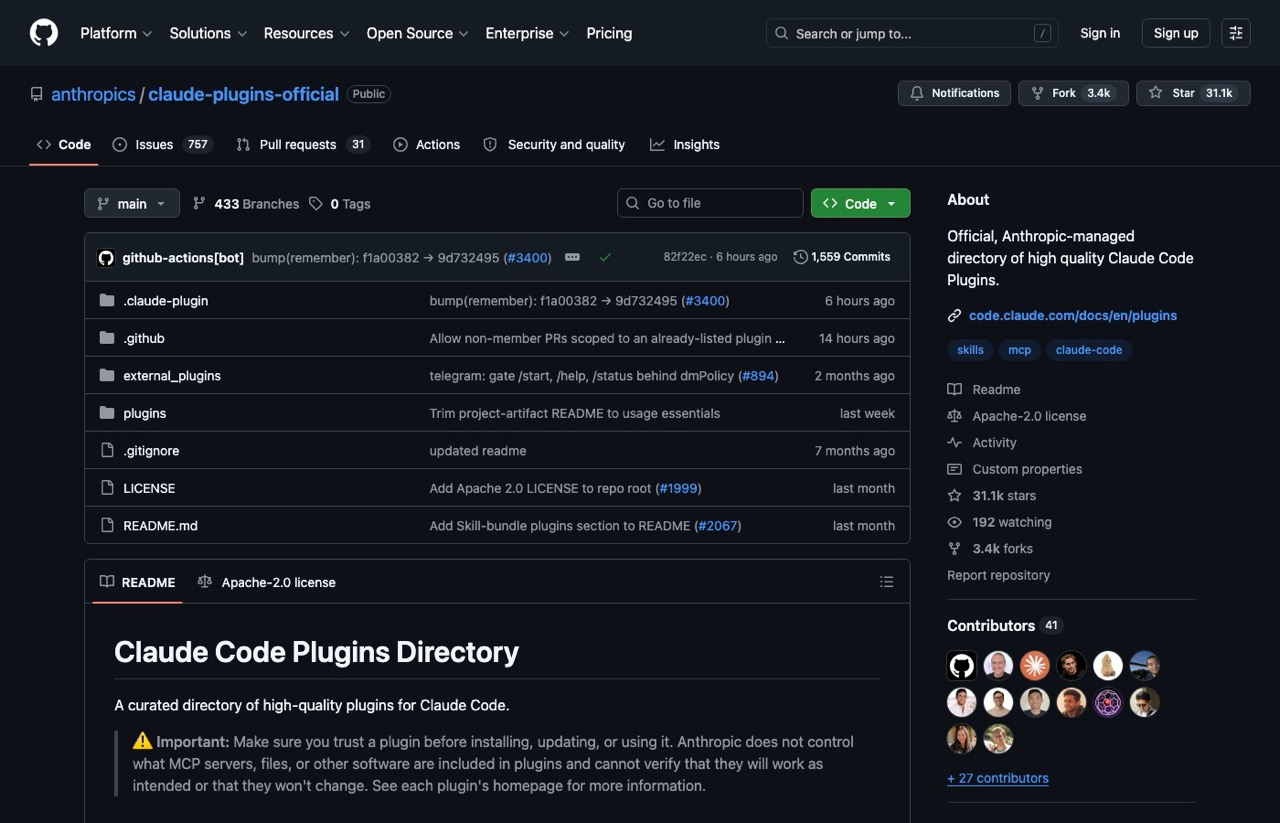Click the scale icon beside Apache-2.0 license

[954, 416]
